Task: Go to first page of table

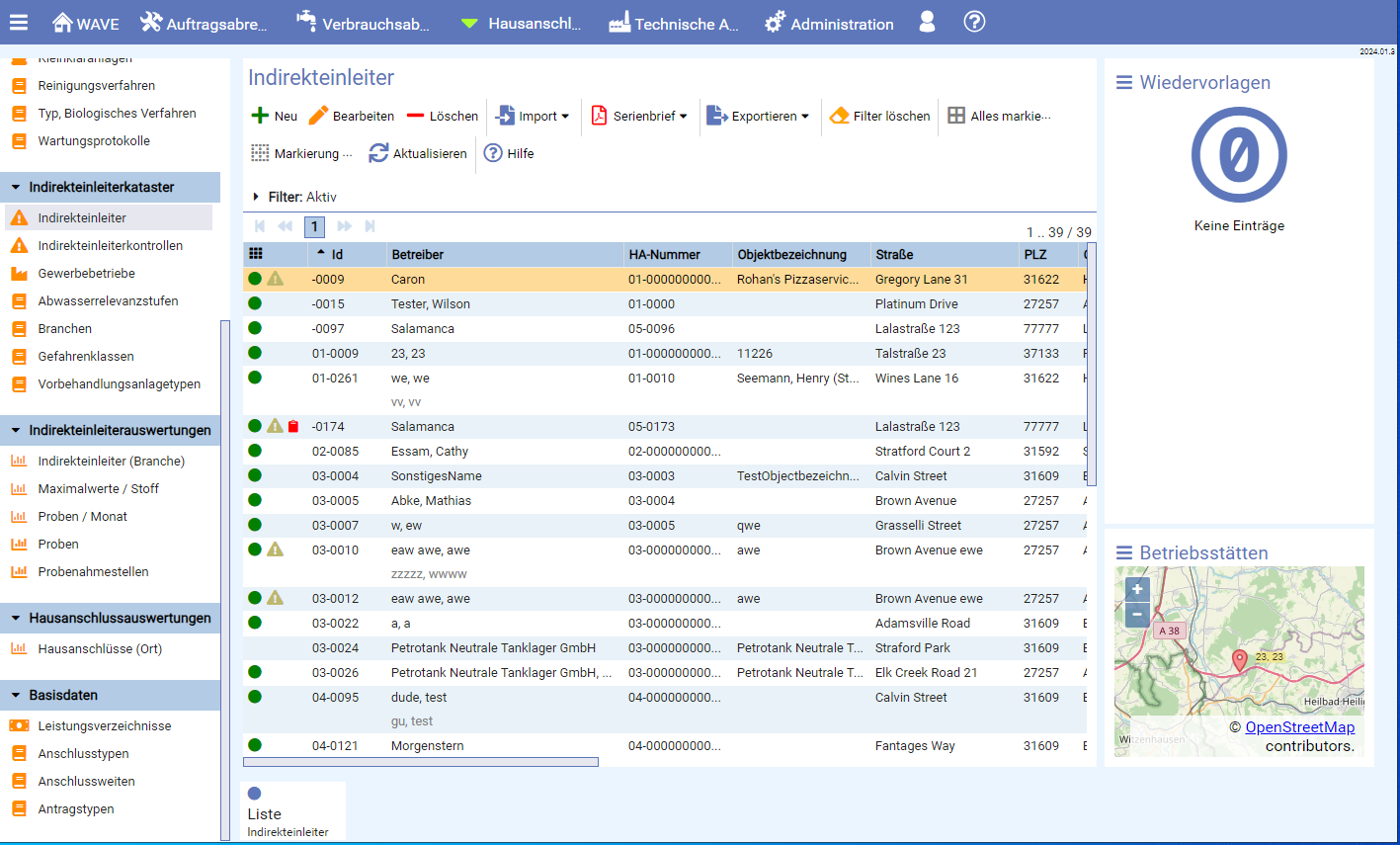Action: click(260, 226)
